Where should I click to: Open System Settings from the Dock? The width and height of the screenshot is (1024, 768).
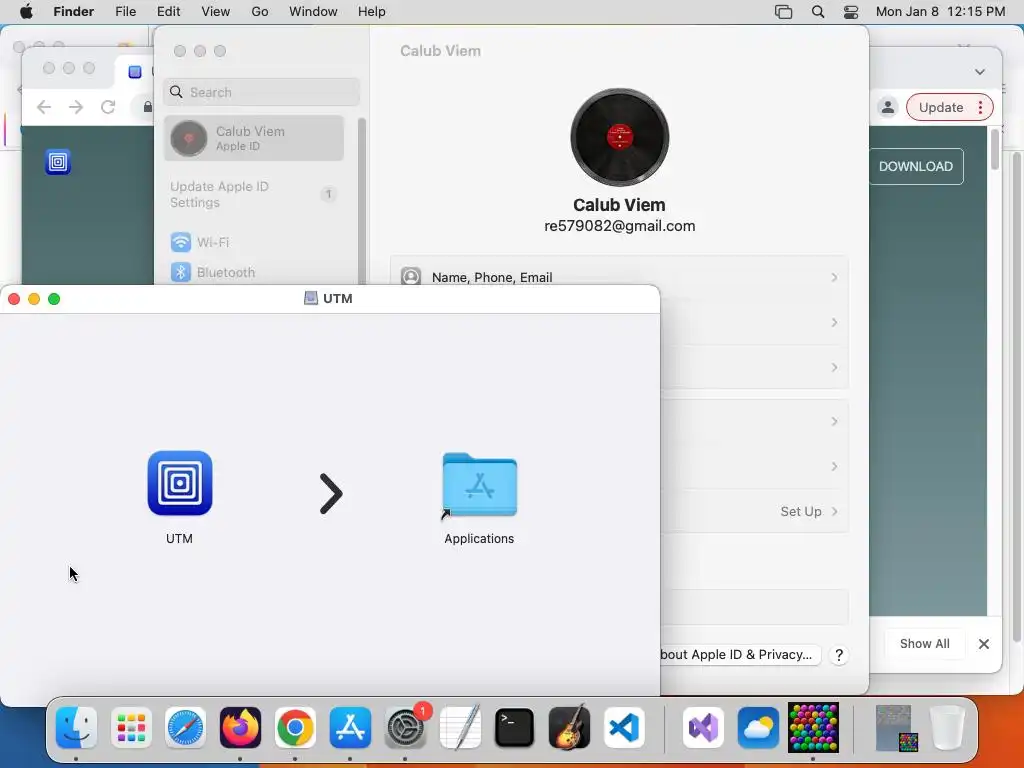click(x=405, y=728)
